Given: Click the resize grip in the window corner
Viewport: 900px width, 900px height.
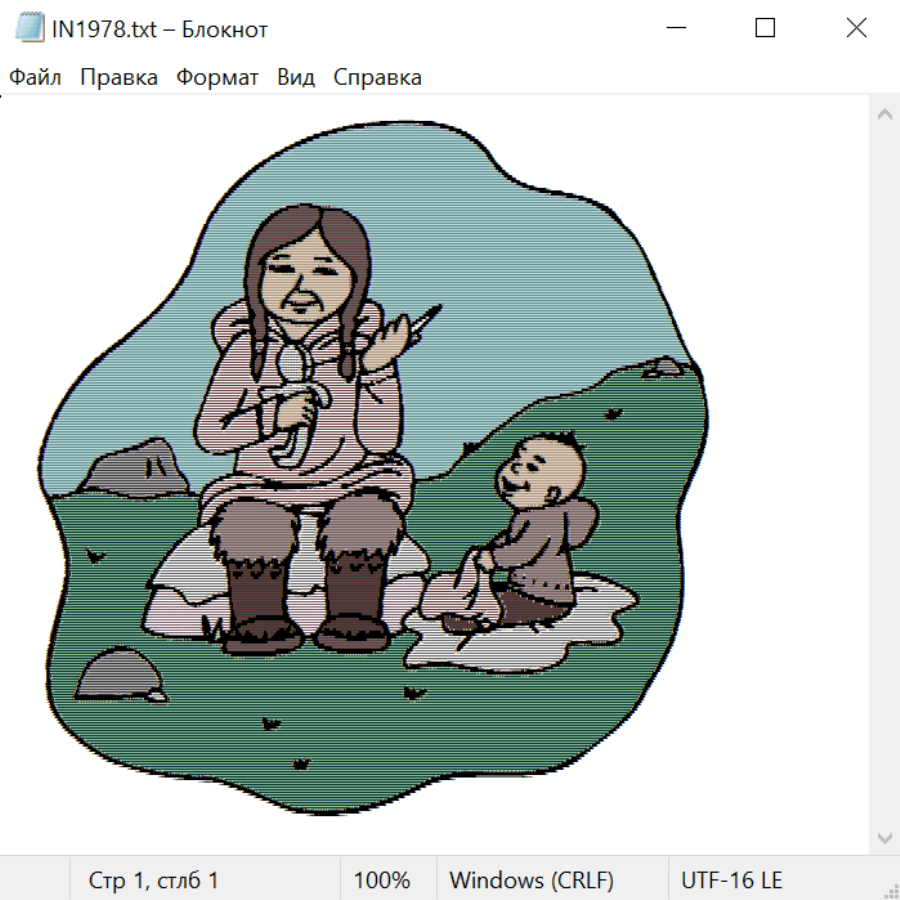Looking at the screenshot, I should tap(890, 890).
